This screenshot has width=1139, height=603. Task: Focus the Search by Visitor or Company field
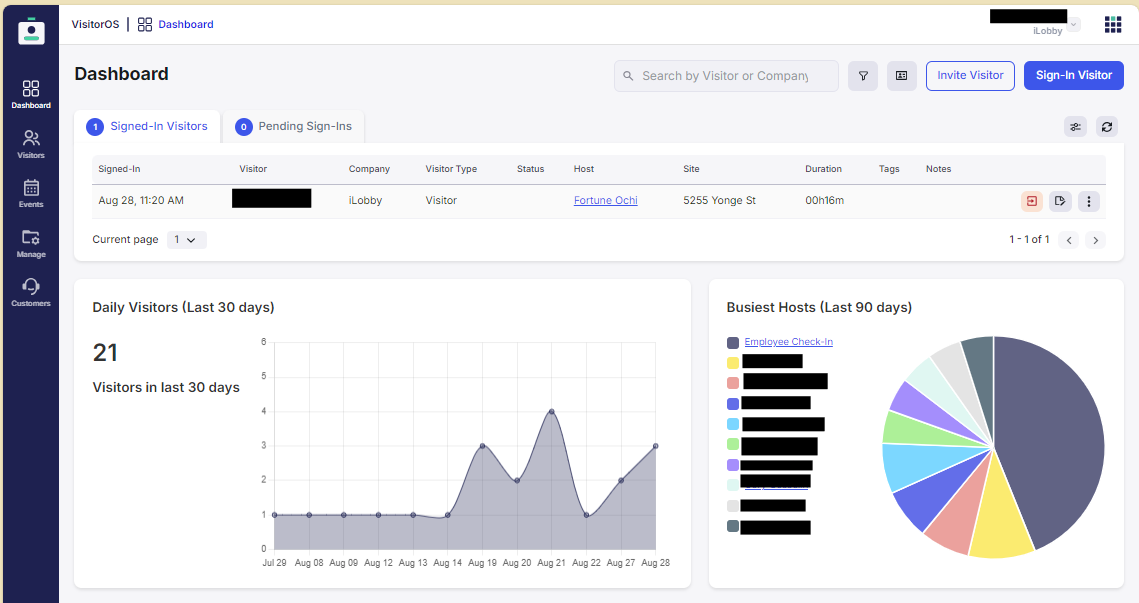coord(726,76)
